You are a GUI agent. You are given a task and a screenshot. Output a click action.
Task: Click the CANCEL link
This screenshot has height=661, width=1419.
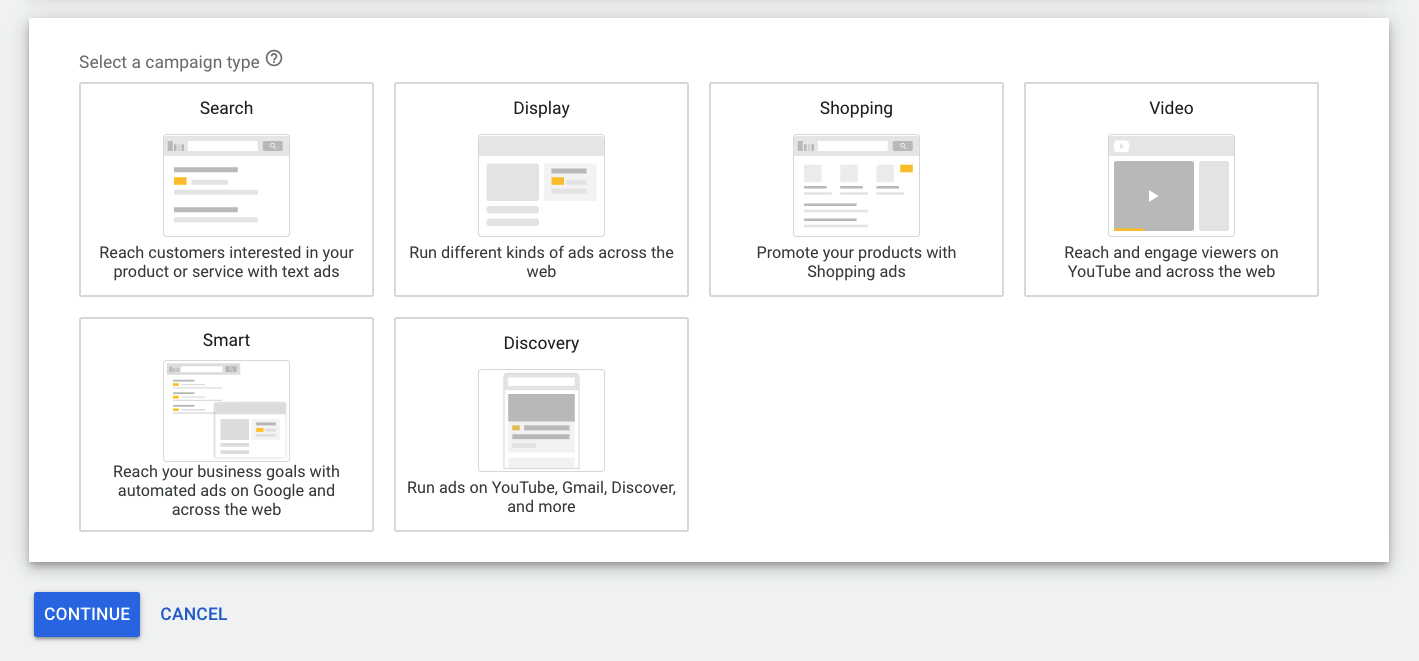[x=193, y=614]
